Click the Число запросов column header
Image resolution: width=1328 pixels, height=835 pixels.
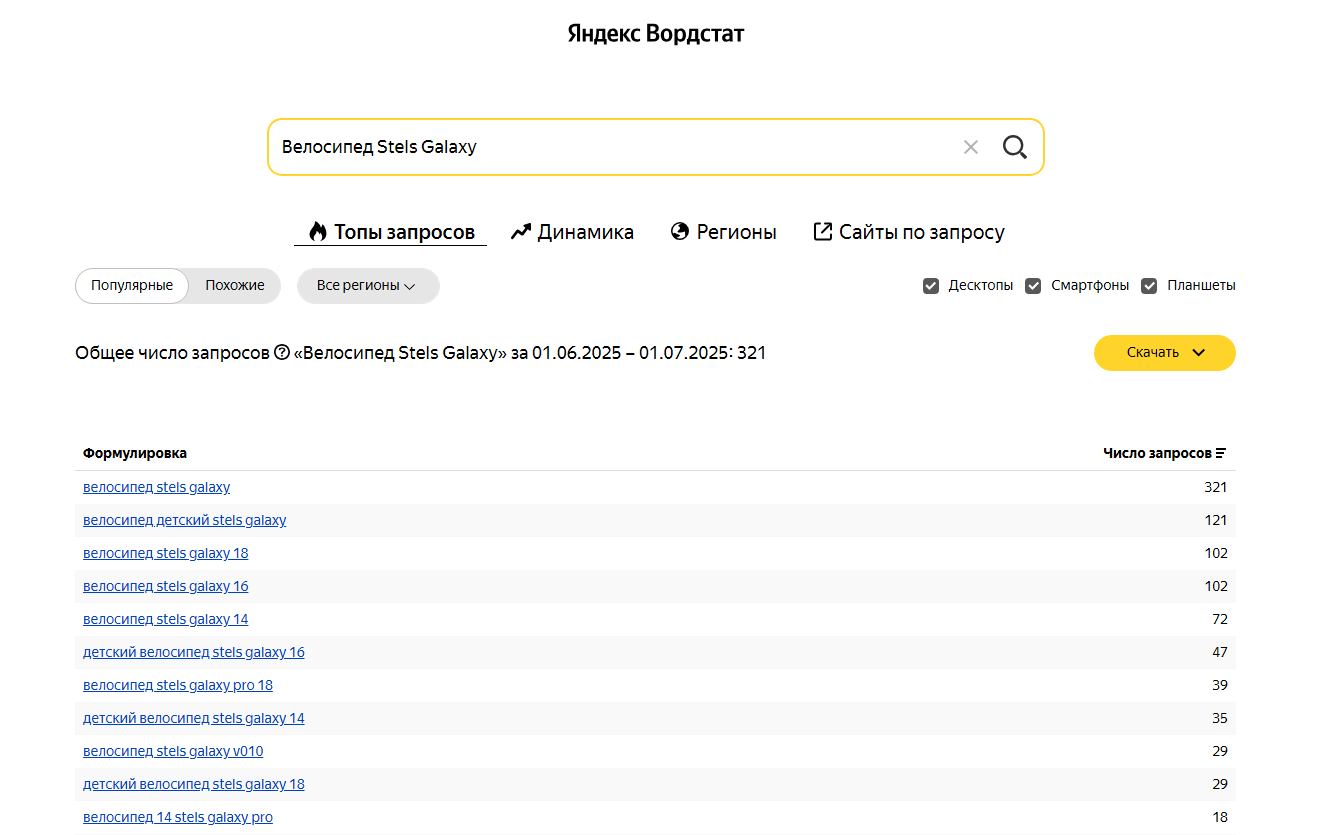click(x=1157, y=453)
